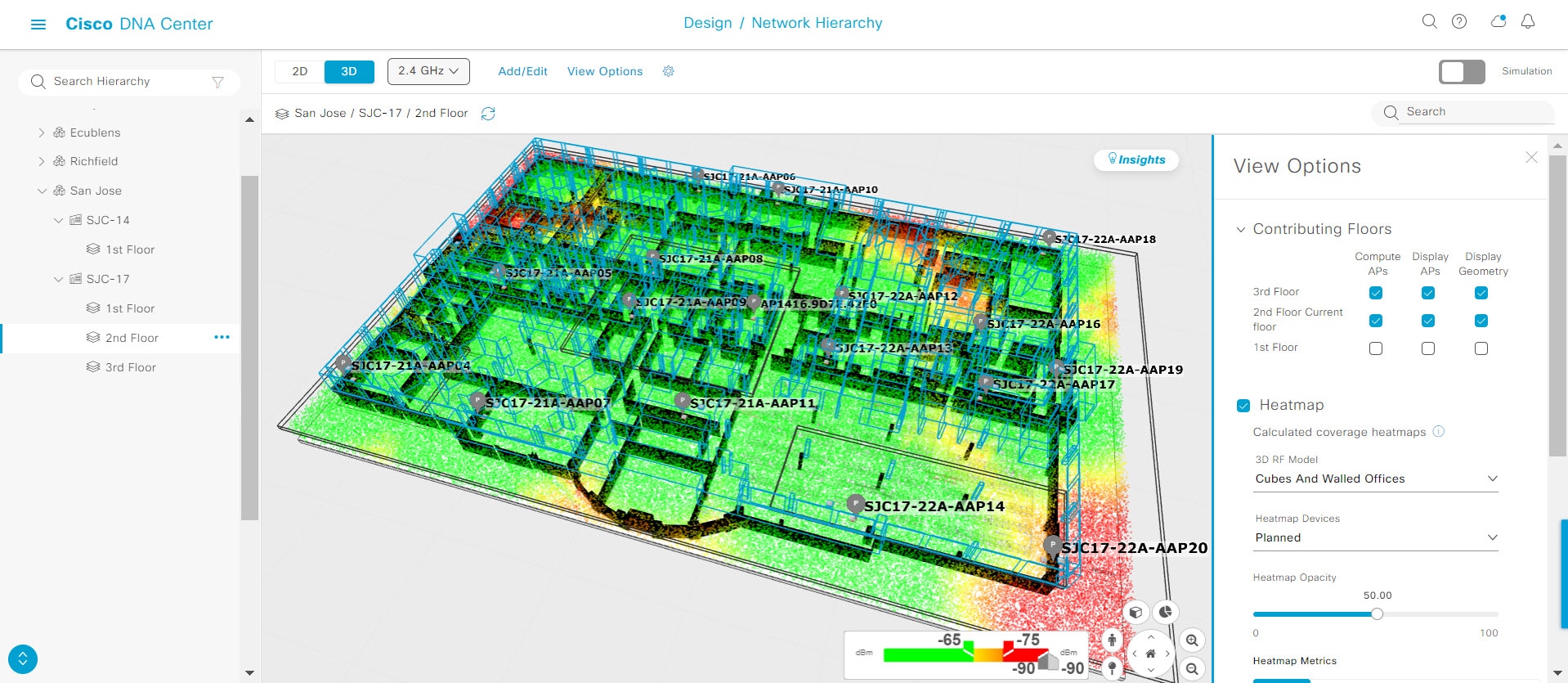Pan view left with the arrow

[x=1134, y=654]
